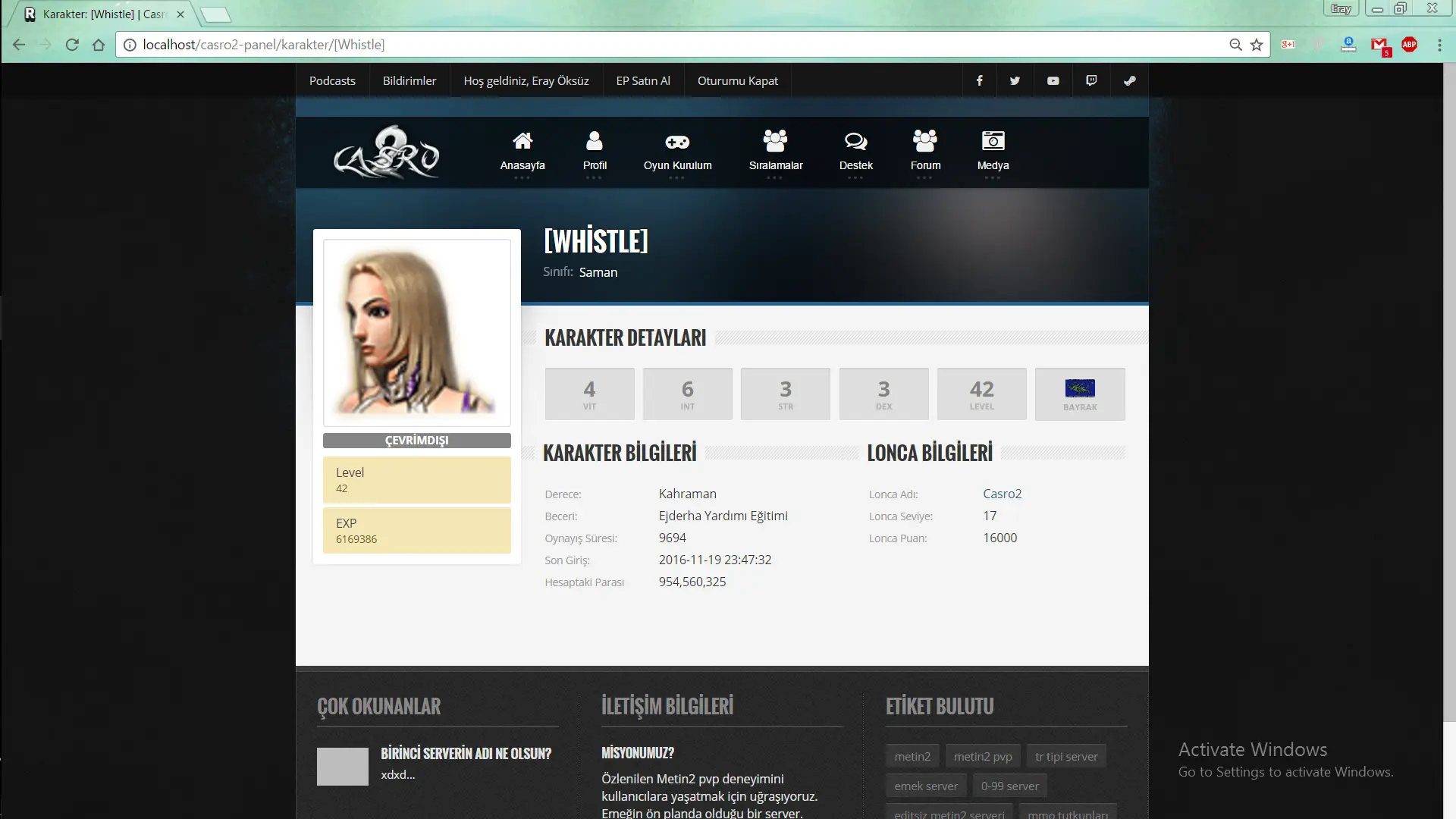Click the Ejderha Yardımı Eğitimi skill text

(723, 516)
